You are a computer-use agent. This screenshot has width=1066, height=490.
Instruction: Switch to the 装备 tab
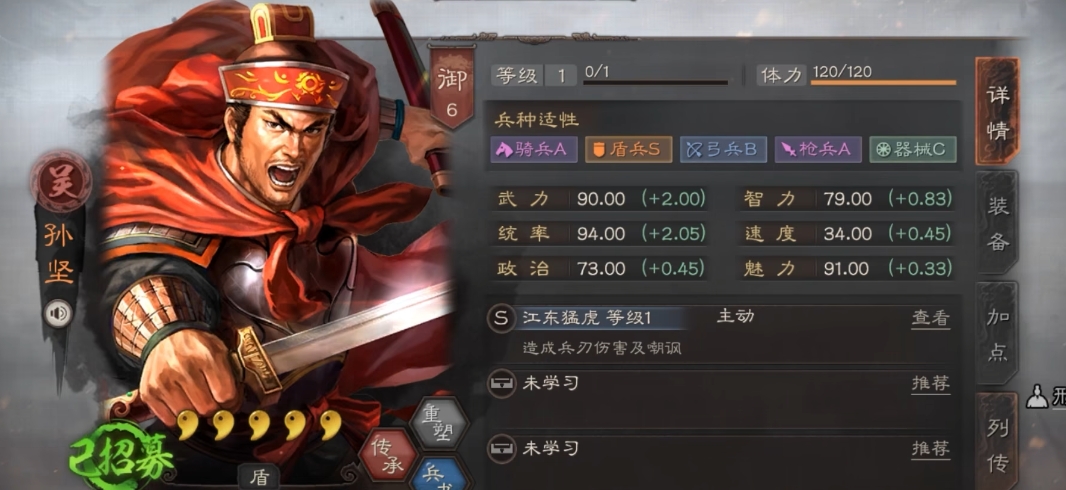pos(997,222)
